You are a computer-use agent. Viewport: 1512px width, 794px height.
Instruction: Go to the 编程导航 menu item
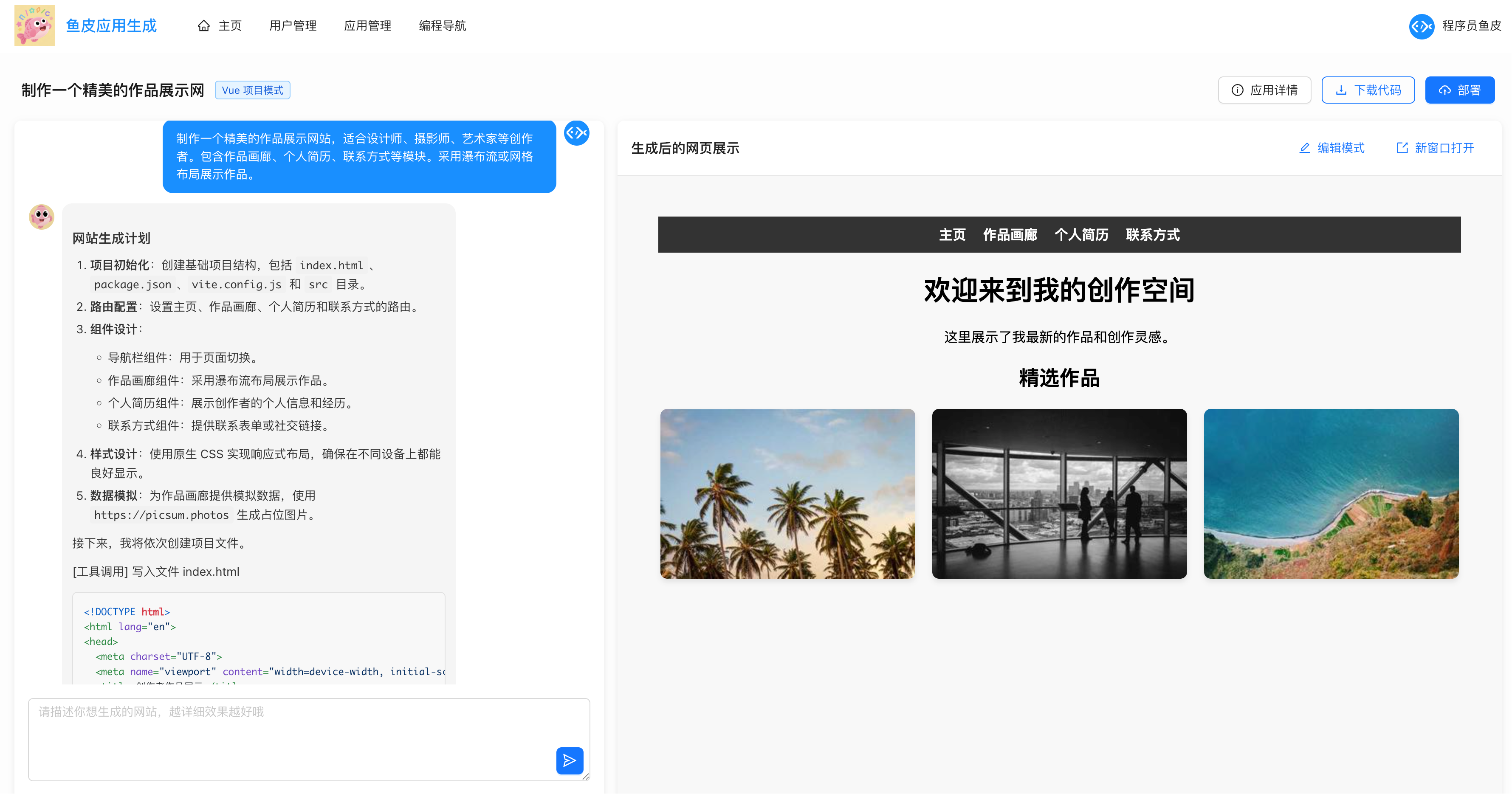(x=442, y=26)
